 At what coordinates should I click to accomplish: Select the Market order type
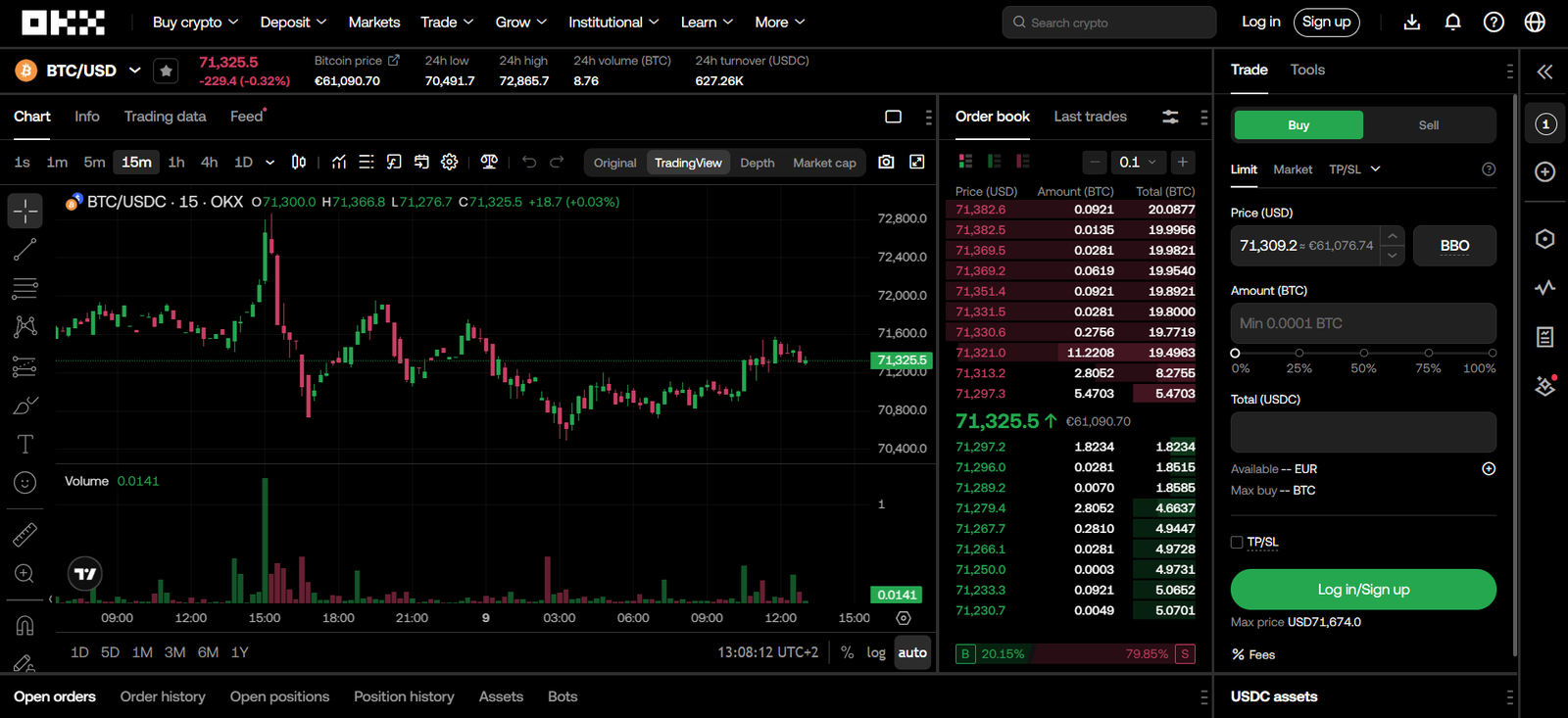coord(1293,169)
